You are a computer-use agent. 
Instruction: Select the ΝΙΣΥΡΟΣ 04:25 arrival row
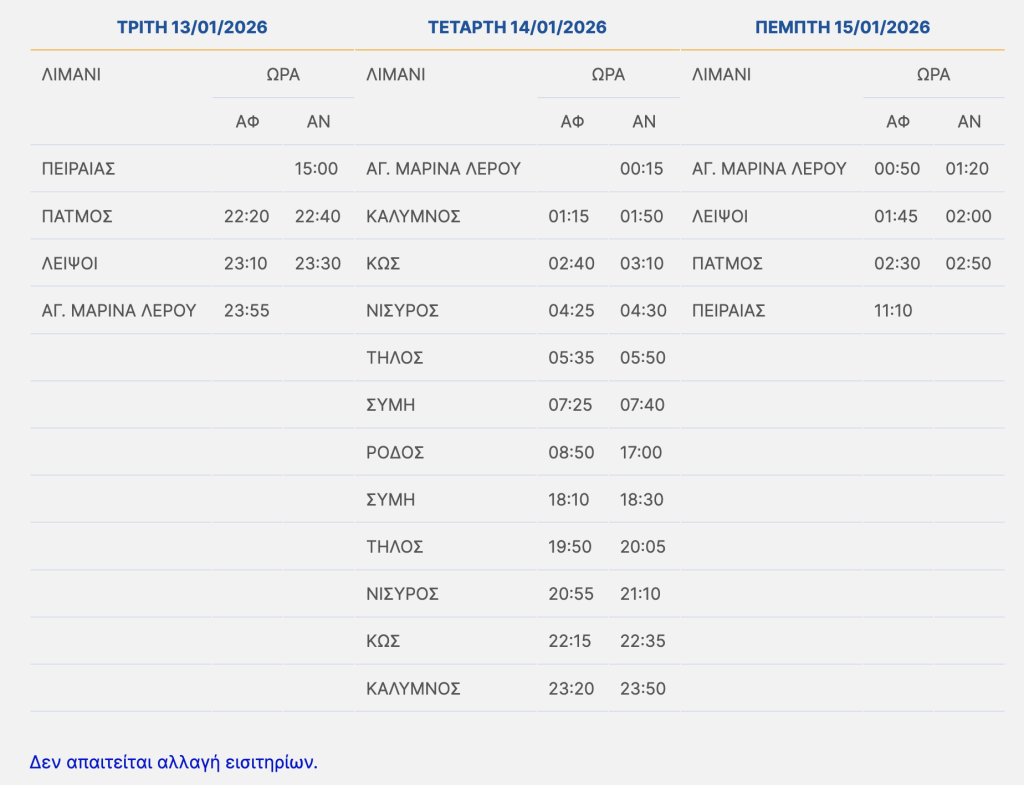[403, 311]
